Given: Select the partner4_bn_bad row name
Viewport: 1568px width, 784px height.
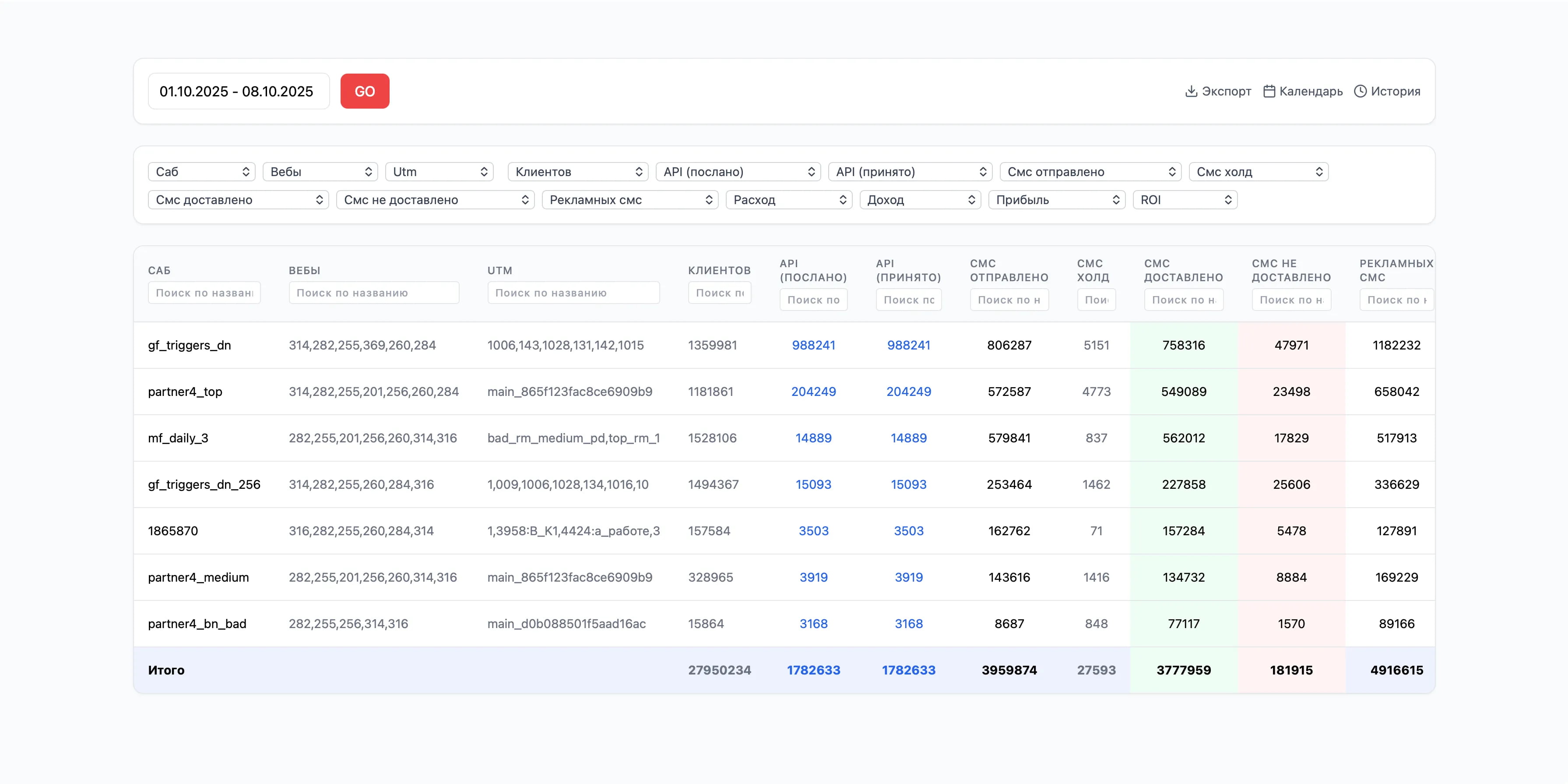Looking at the screenshot, I should click(197, 624).
